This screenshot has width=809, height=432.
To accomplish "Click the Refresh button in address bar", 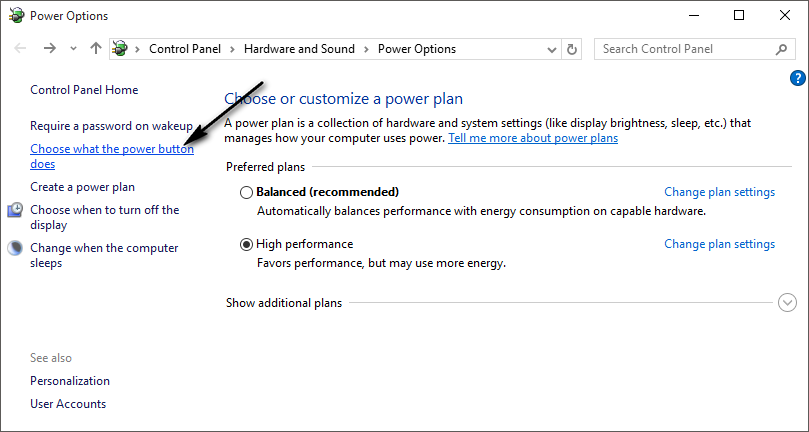I will coord(572,49).
